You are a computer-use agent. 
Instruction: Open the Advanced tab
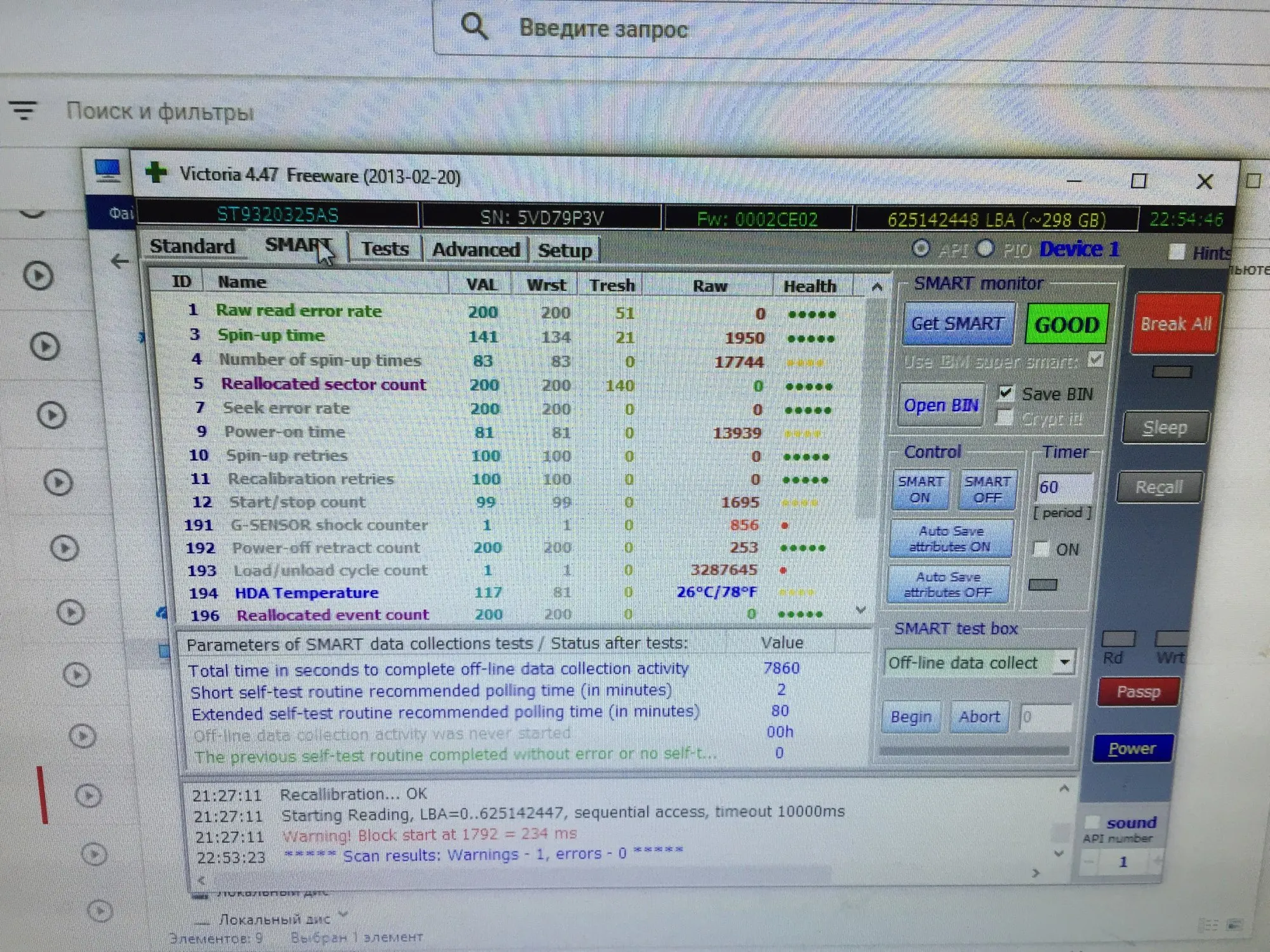476,249
